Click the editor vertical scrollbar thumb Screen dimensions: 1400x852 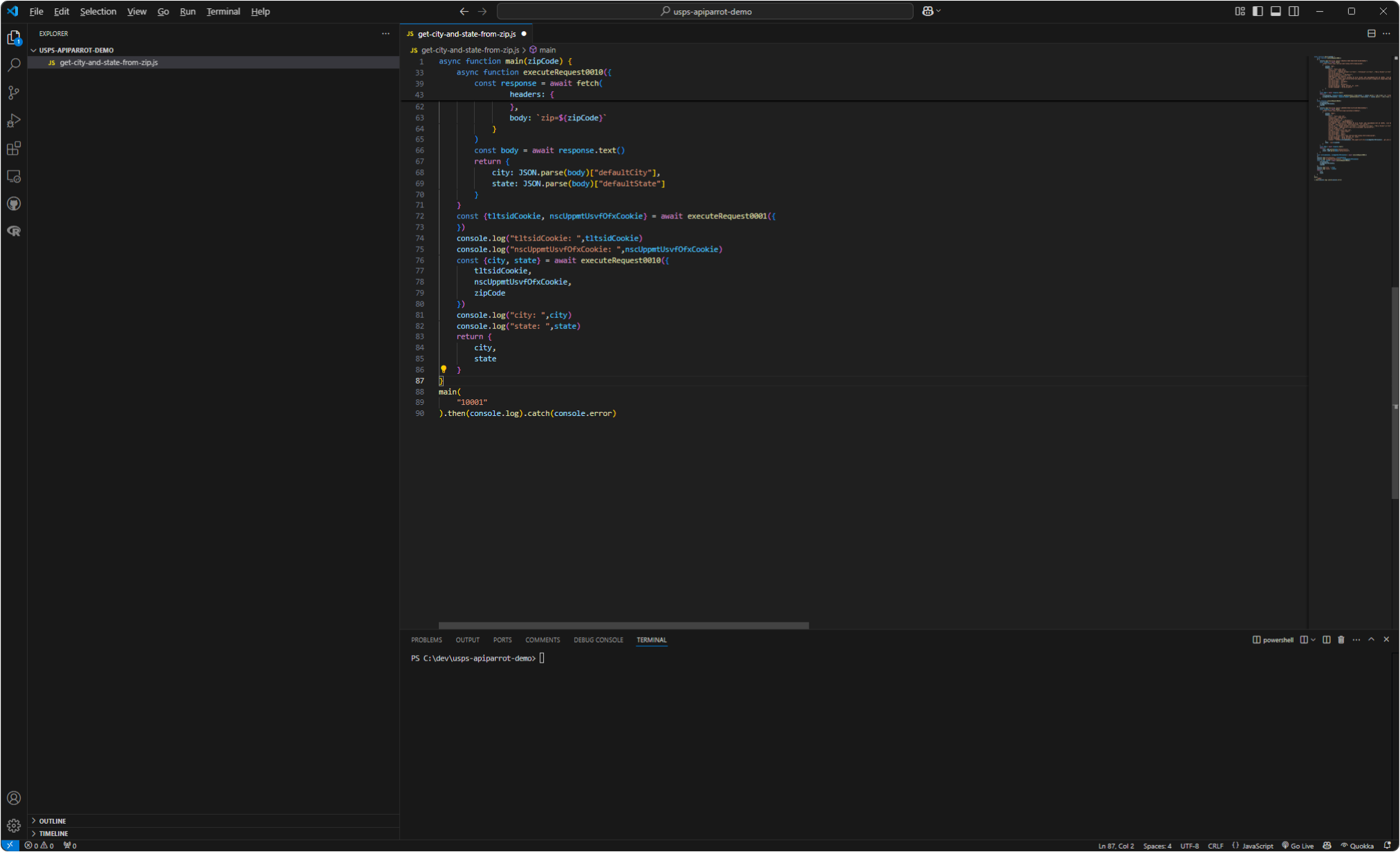[x=1394, y=392]
